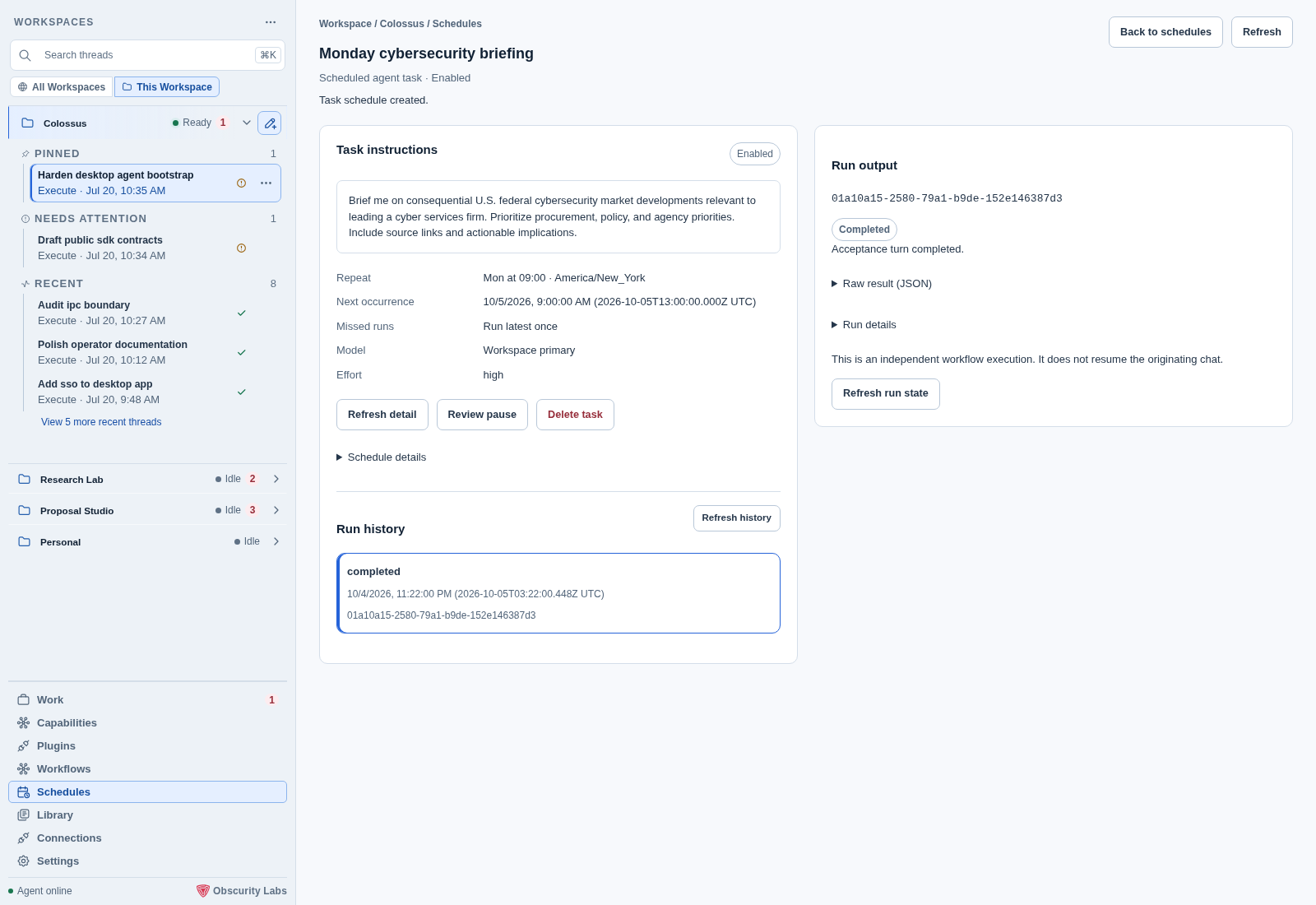Click Back to schedules button
1316x905 pixels.
1165,32
